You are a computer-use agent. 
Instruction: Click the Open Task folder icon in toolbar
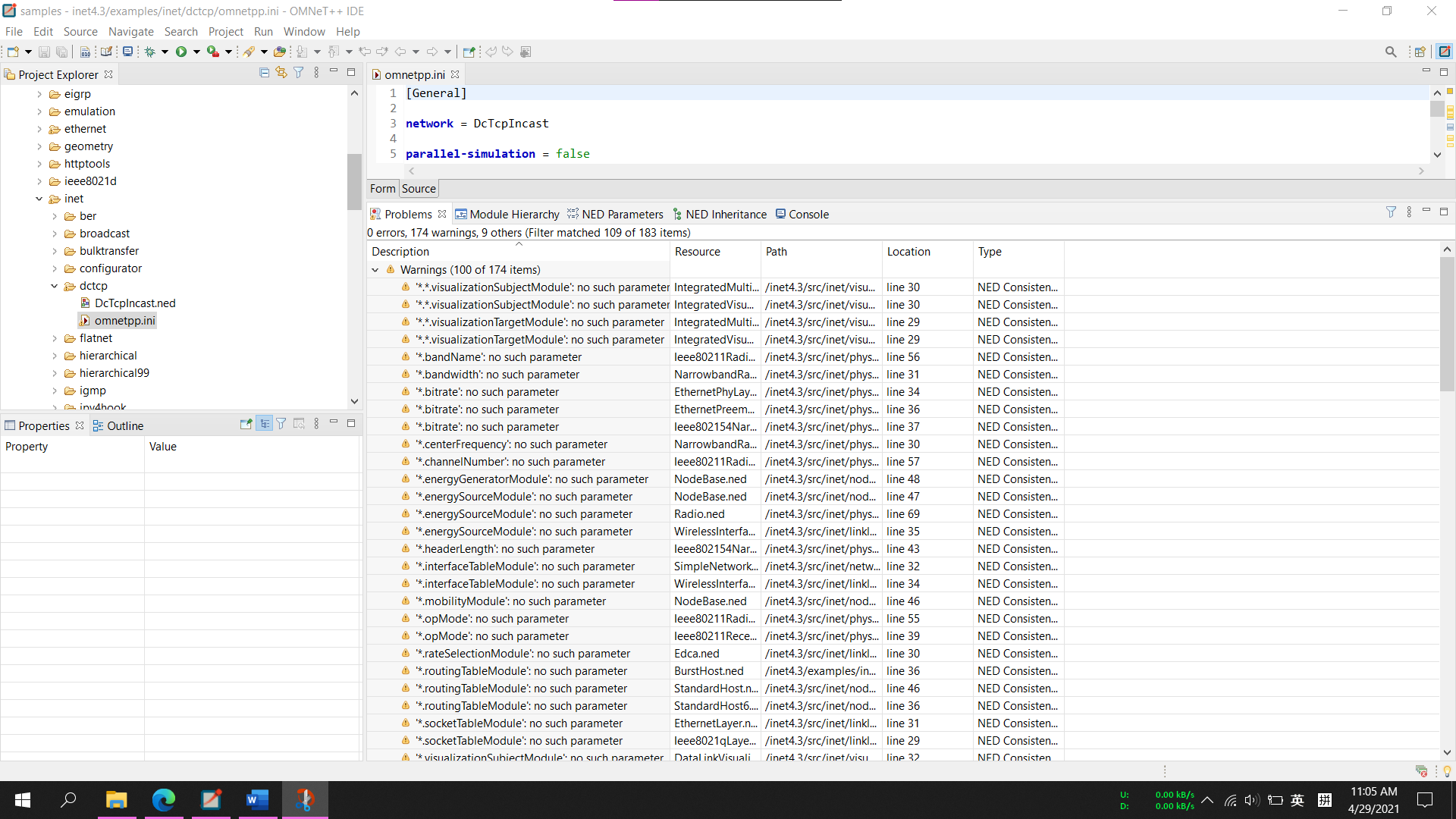click(280, 52)
